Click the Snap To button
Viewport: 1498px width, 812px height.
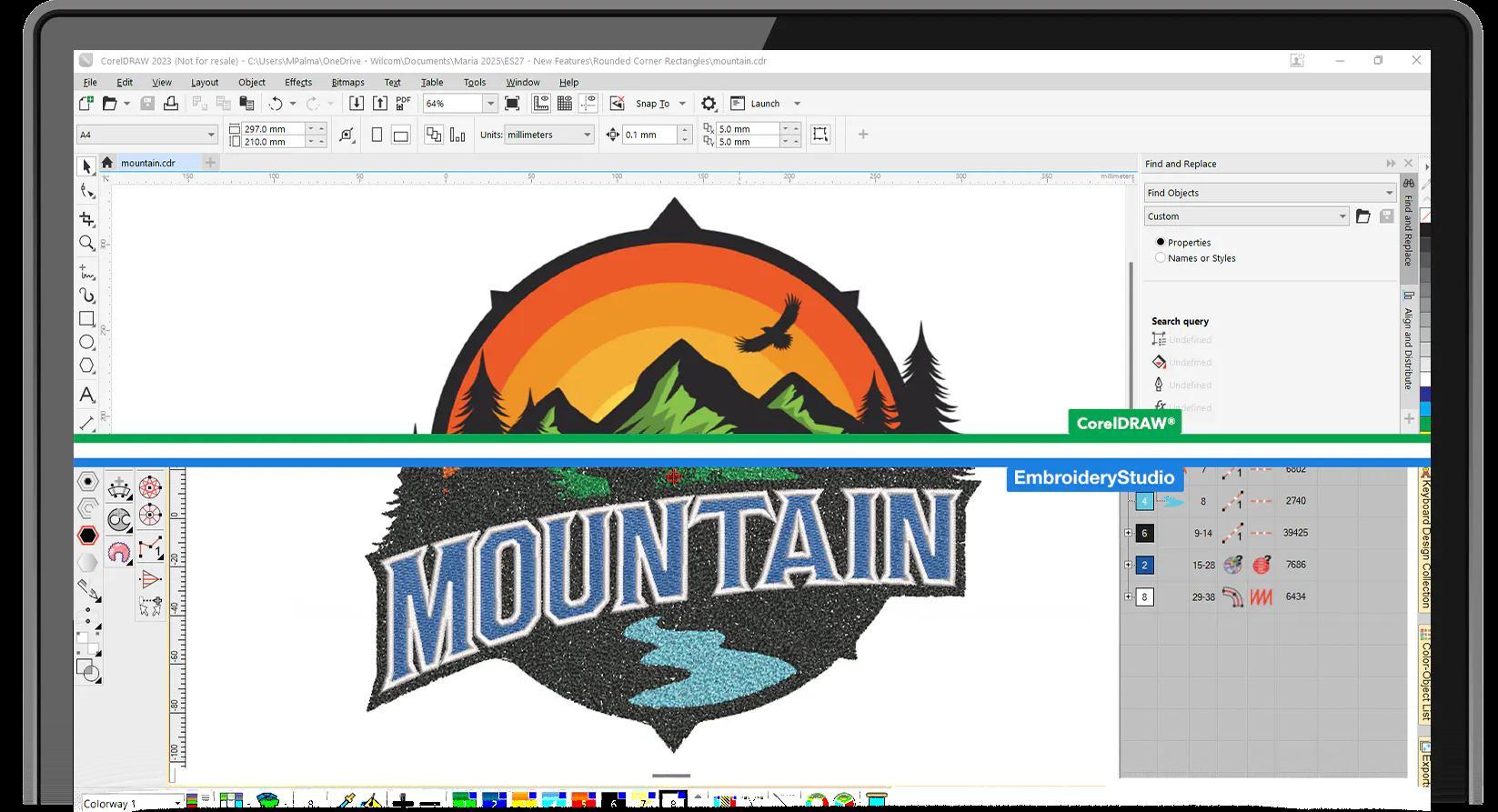click(x=652, y=104)
